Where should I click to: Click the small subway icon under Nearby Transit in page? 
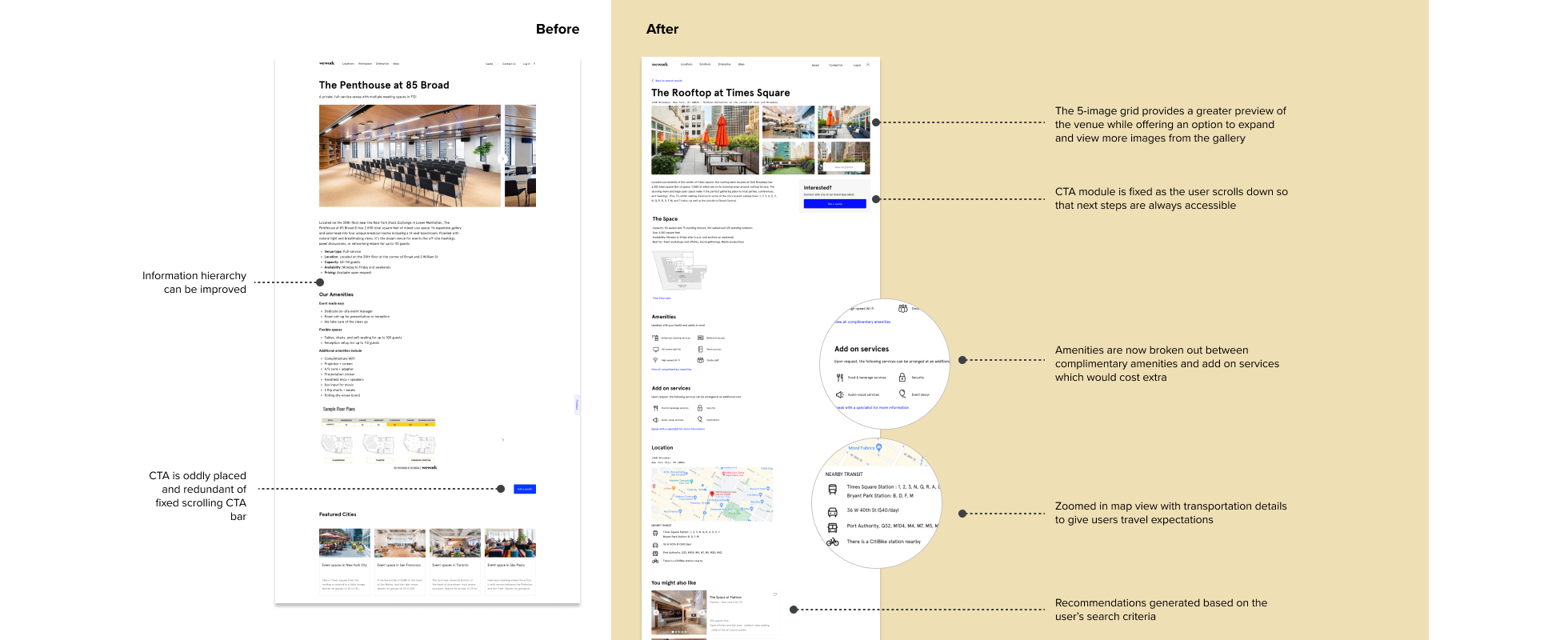pyautogui.click(x=655, y=533)
